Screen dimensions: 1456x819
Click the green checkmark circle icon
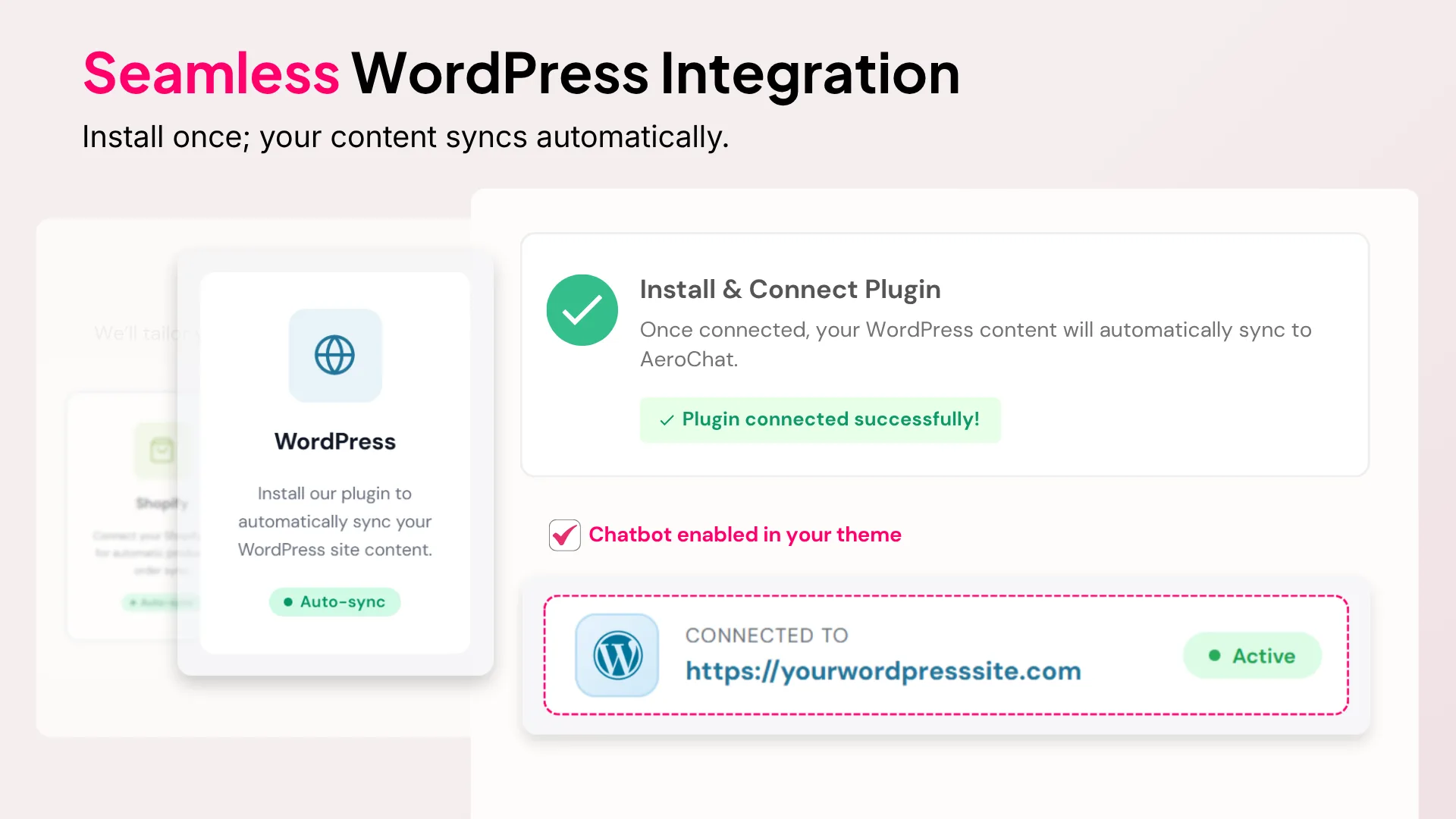point(582,310)
